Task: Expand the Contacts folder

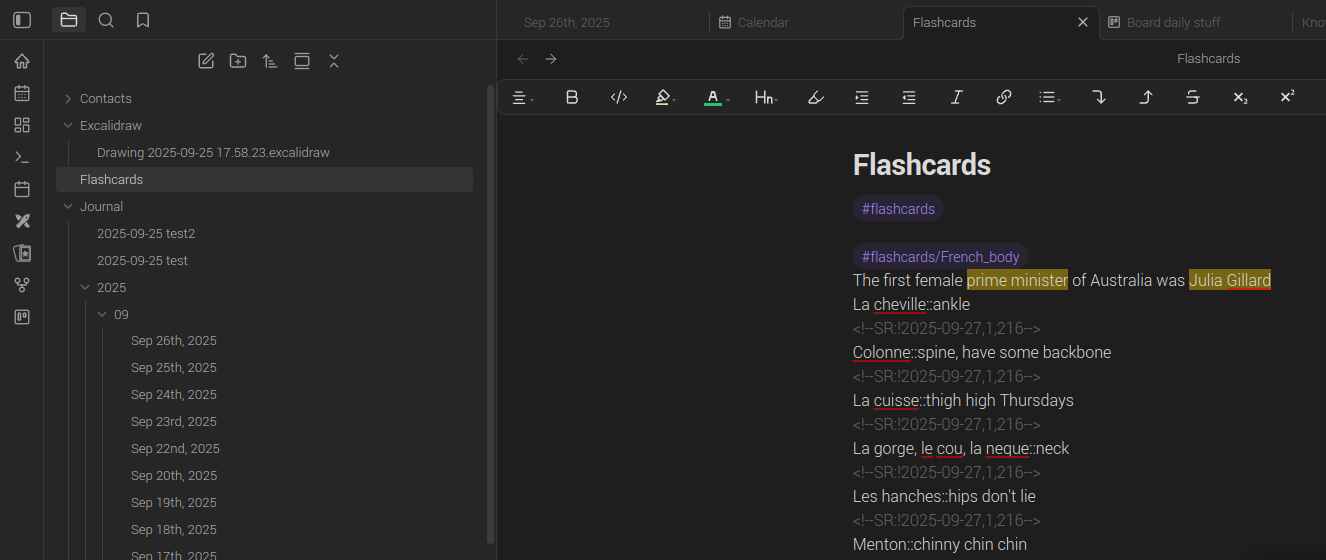Action: tap(68, 99)
